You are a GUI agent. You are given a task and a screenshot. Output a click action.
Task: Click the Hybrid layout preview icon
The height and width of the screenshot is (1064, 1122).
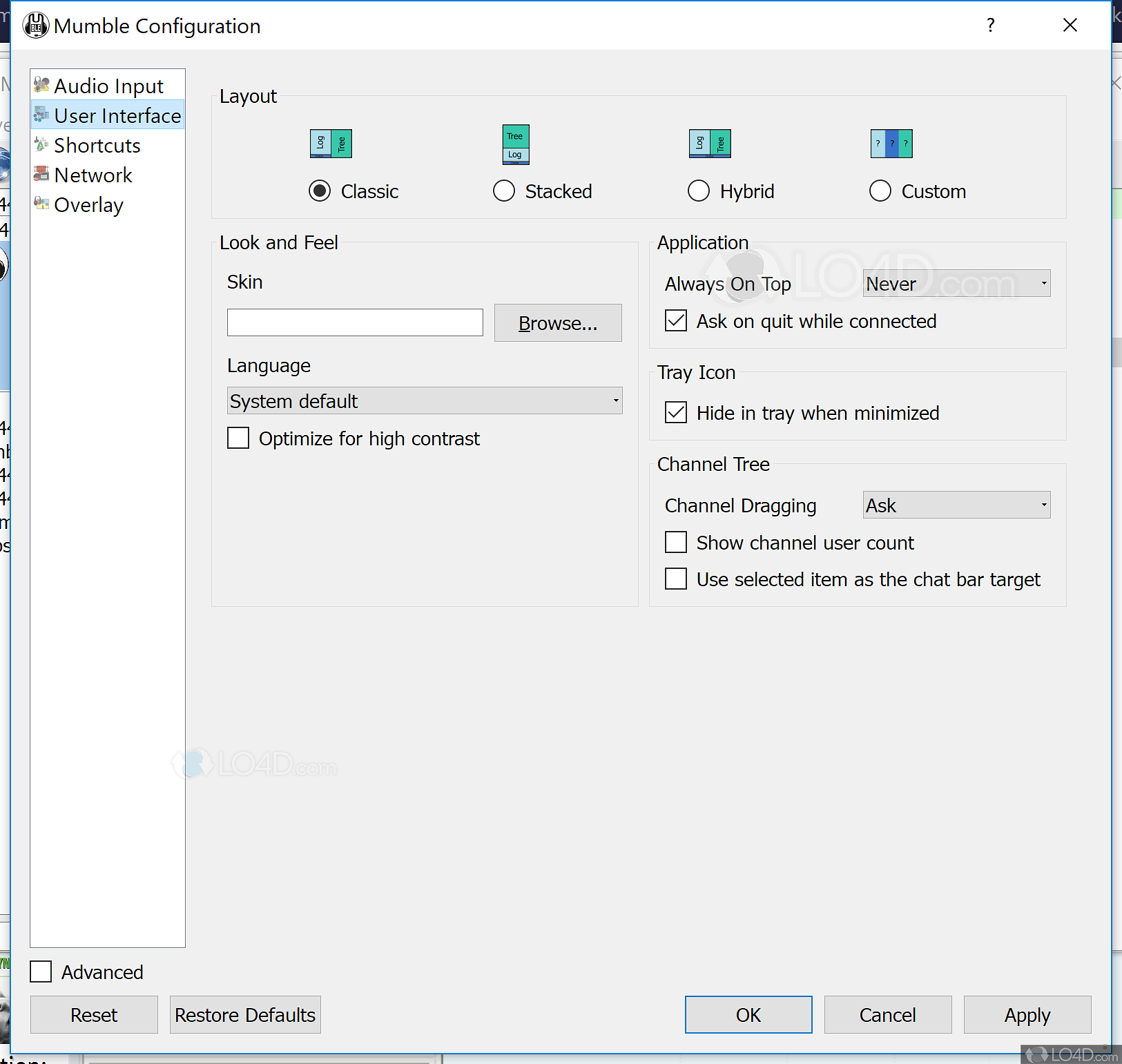(710, 144)
